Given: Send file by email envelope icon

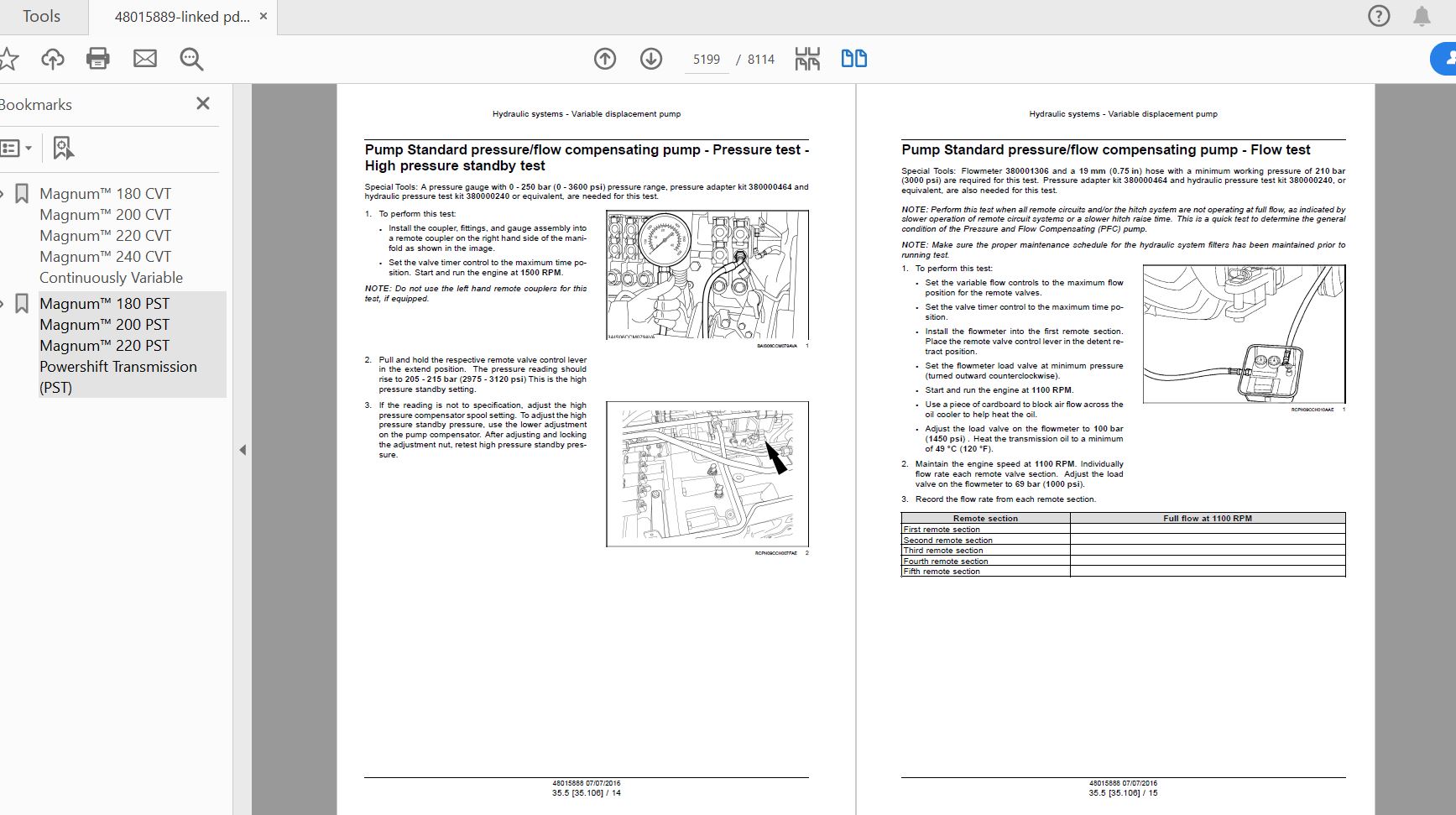Looking at the screenshot, I should [x=145, y=59].
